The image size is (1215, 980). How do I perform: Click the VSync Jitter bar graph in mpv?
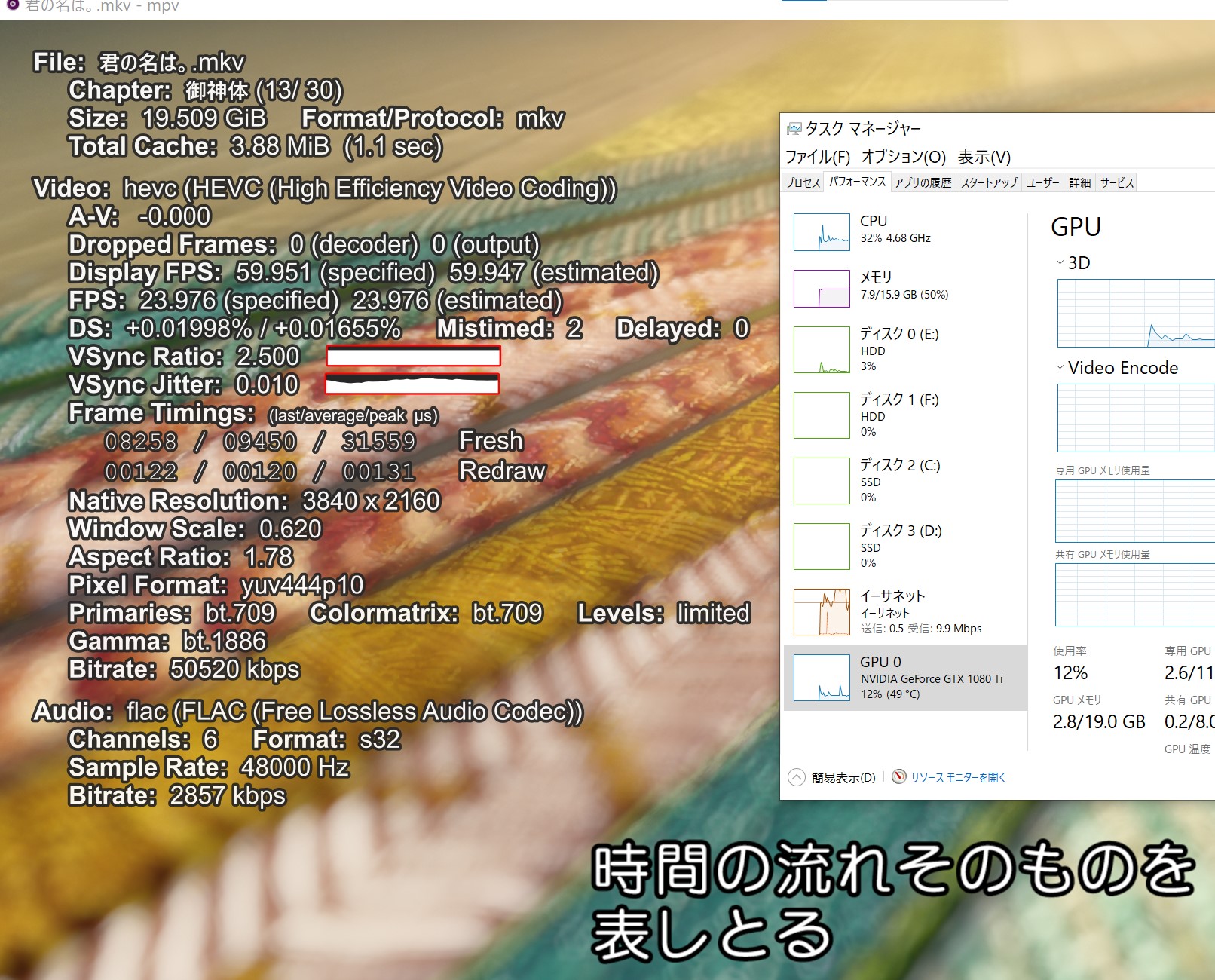tap(412, 384)
